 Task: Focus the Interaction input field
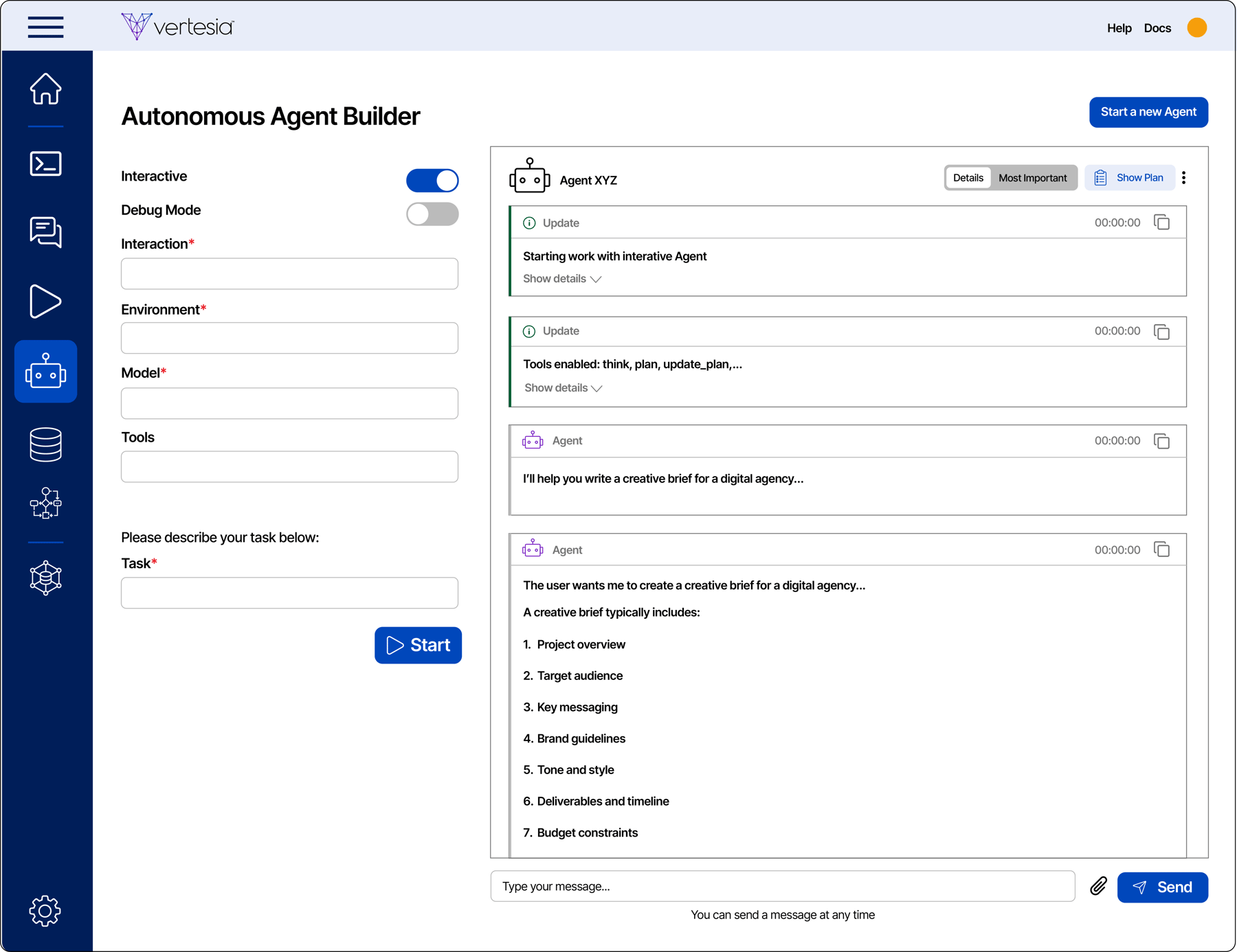click(x=289, y=273)
